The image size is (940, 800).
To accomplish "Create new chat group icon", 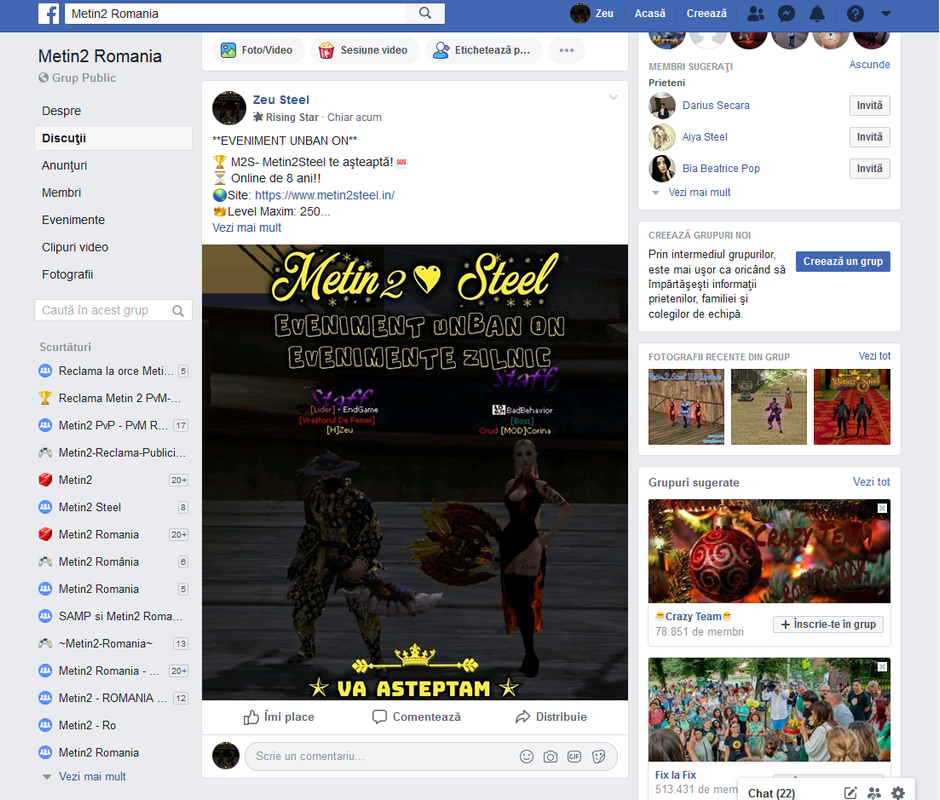I will (x=874, y=793).
